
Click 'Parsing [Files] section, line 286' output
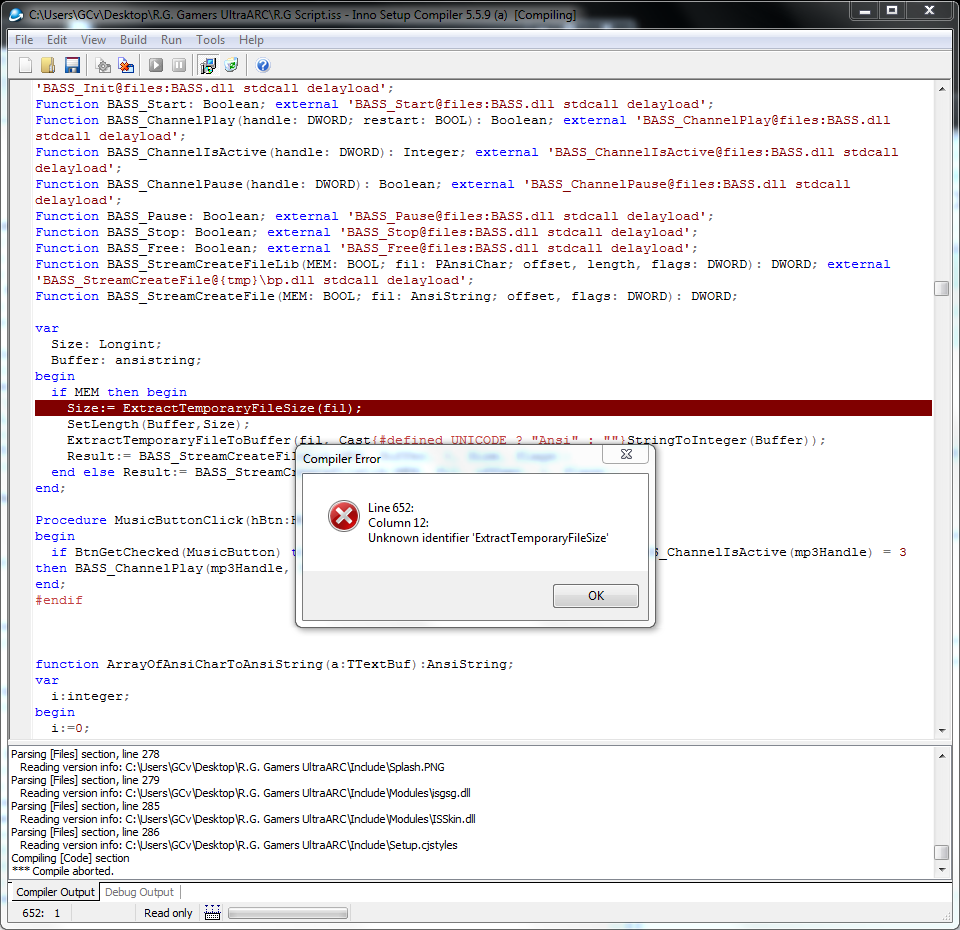coord(85,832)
